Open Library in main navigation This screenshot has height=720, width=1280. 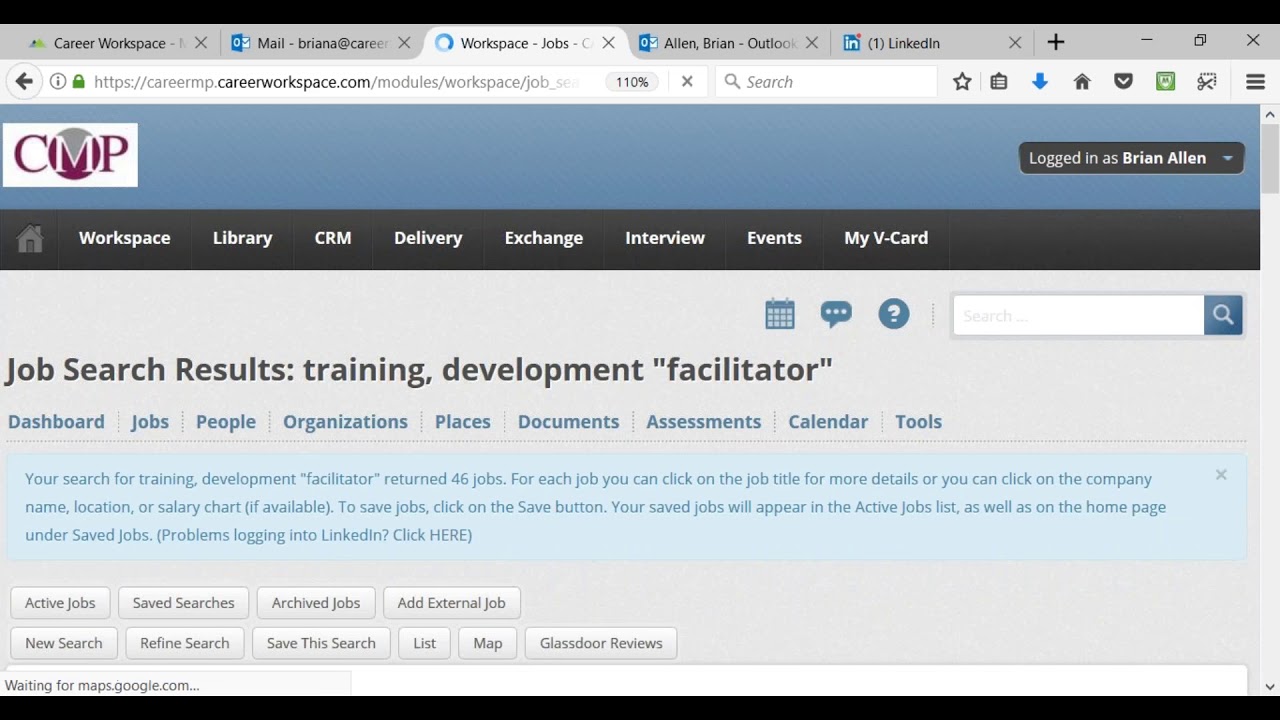click(243, 238)
